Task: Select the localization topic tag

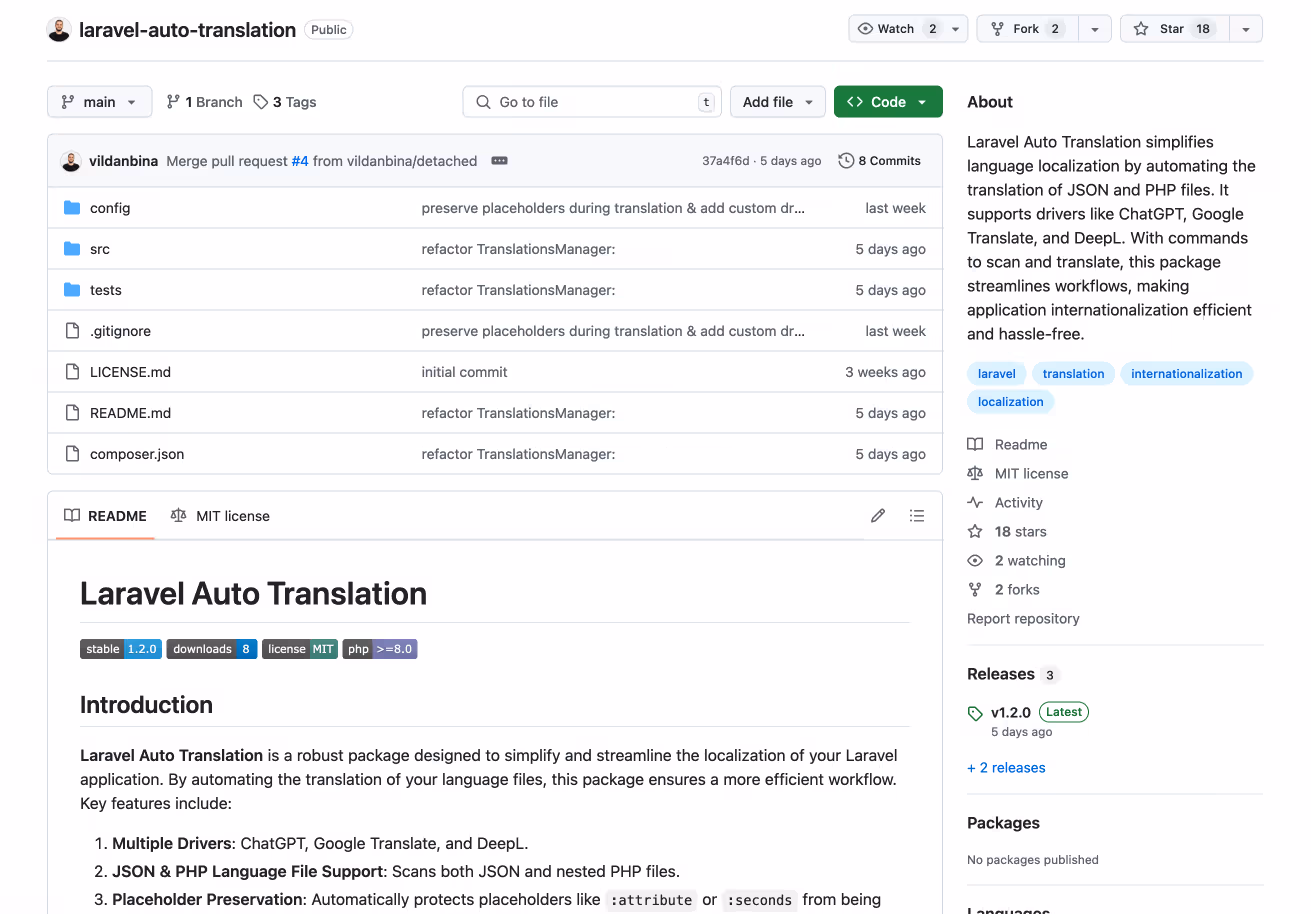Action: coord(1011,402)
